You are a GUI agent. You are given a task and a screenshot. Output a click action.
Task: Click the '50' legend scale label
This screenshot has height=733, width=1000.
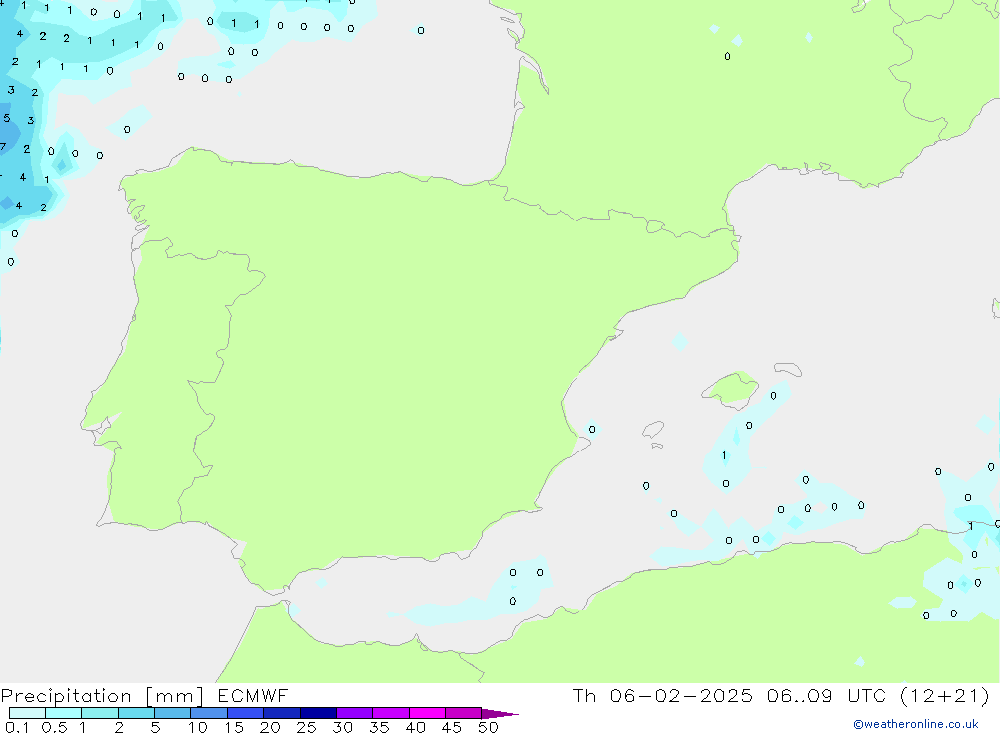click(488, 727)
